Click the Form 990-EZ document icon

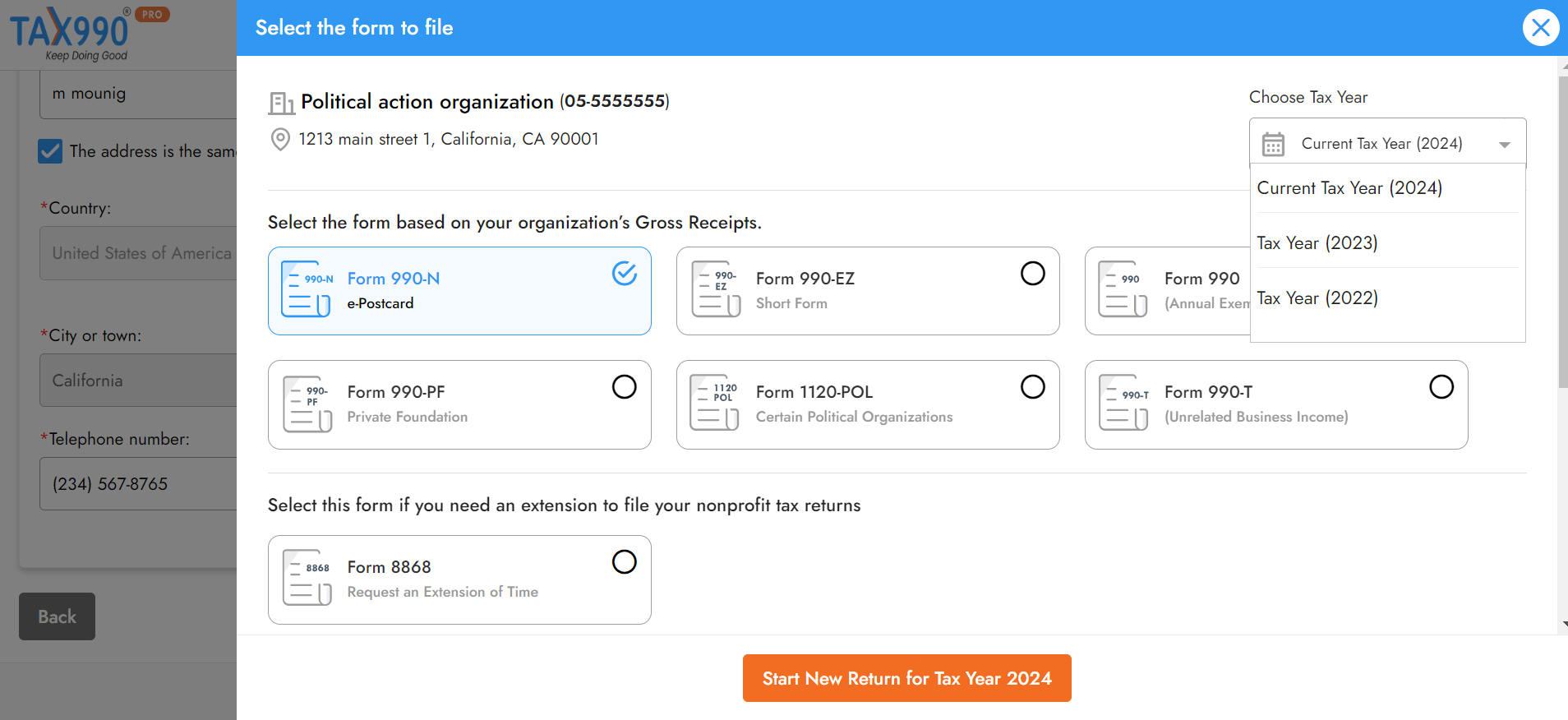(x=716, y=289)
